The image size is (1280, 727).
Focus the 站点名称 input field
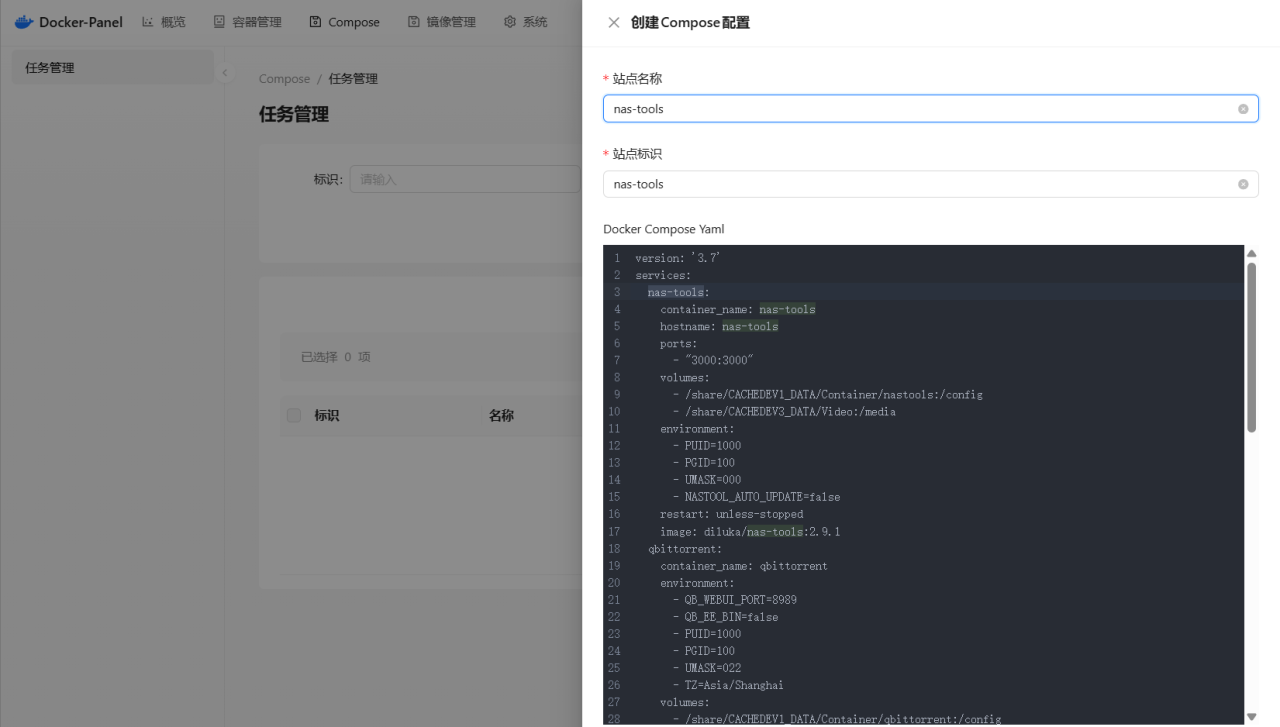(930, 109)
